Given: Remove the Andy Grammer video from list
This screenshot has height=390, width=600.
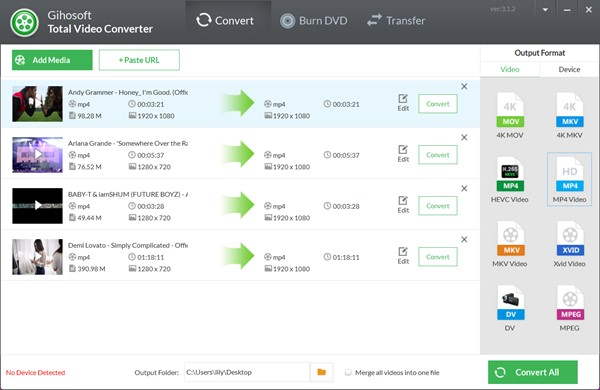Looking at the screenshot, I should tap(464, 86).
